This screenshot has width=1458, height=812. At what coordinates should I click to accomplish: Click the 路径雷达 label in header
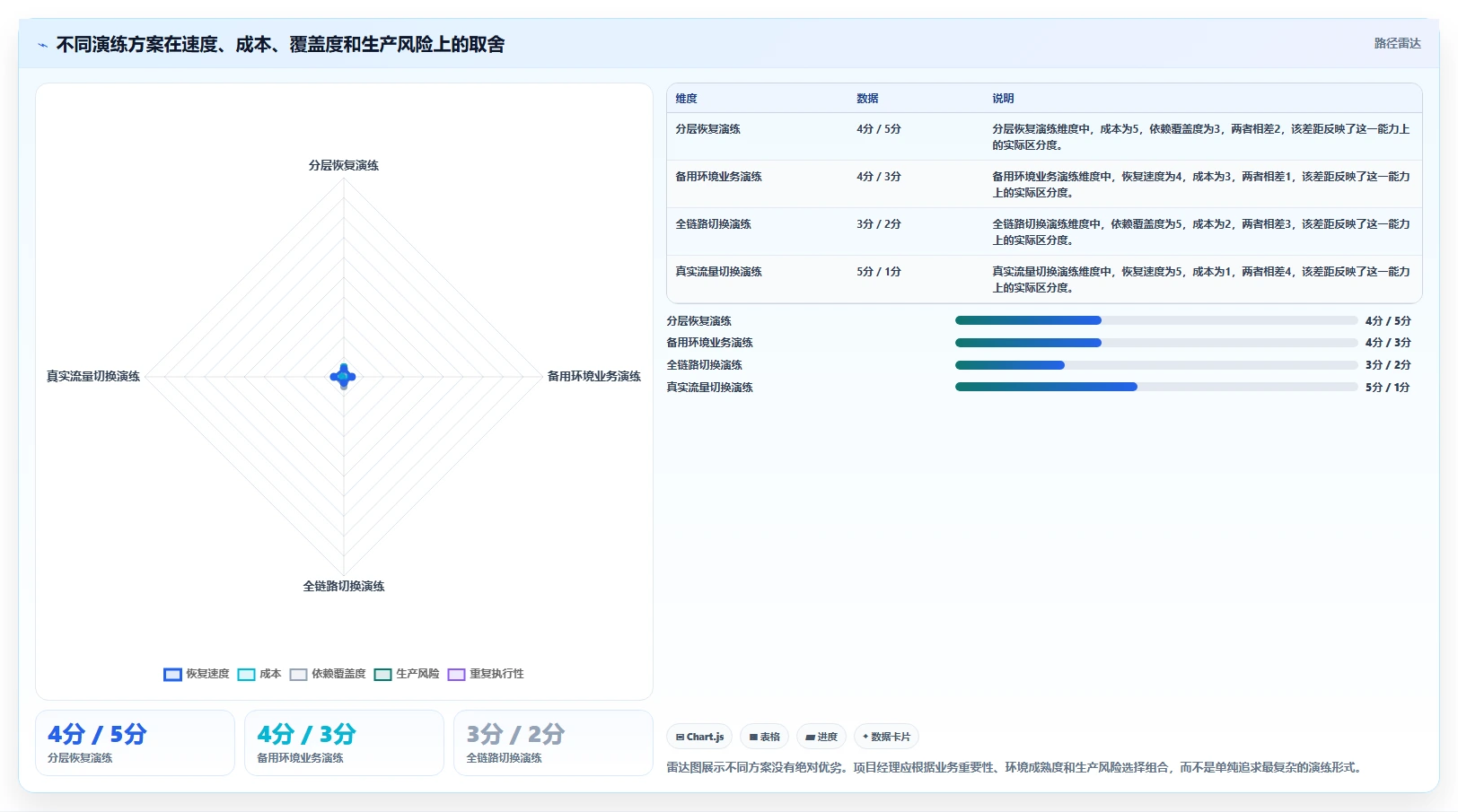click(x=1397, y=43)
